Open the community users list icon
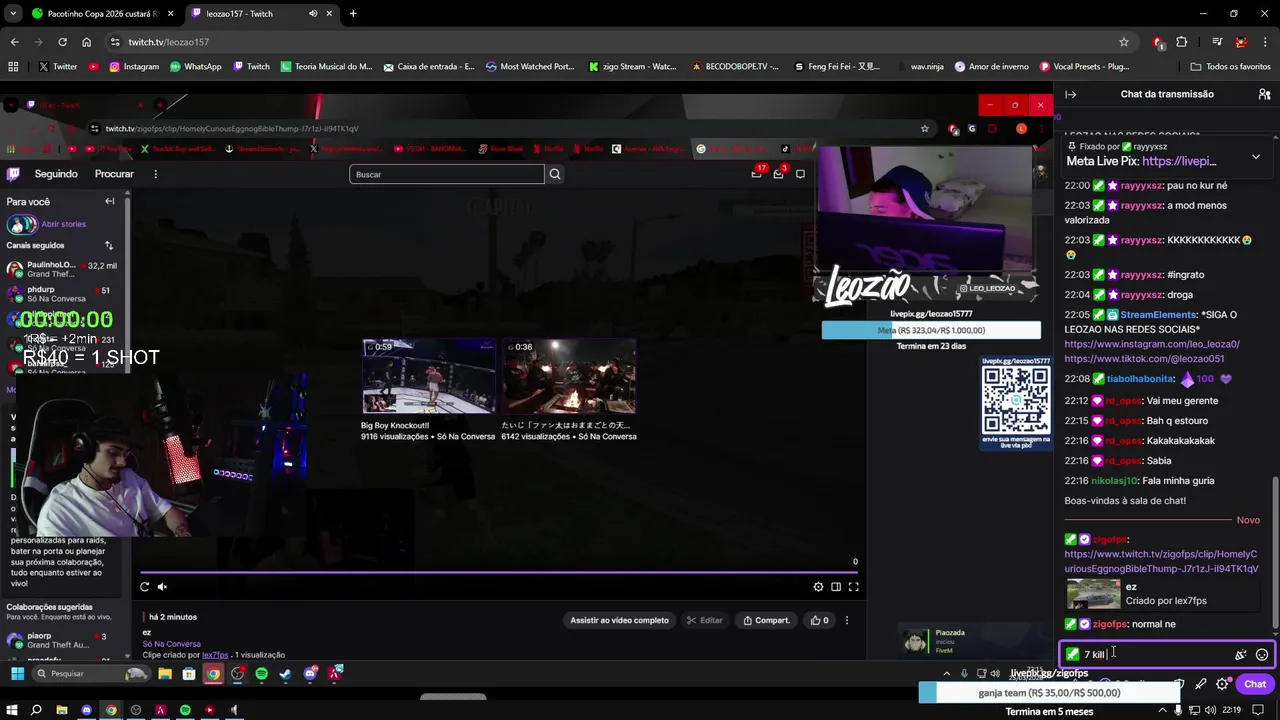The height and width of the screenshot is (720, 1280). (x=1264, y=94)
